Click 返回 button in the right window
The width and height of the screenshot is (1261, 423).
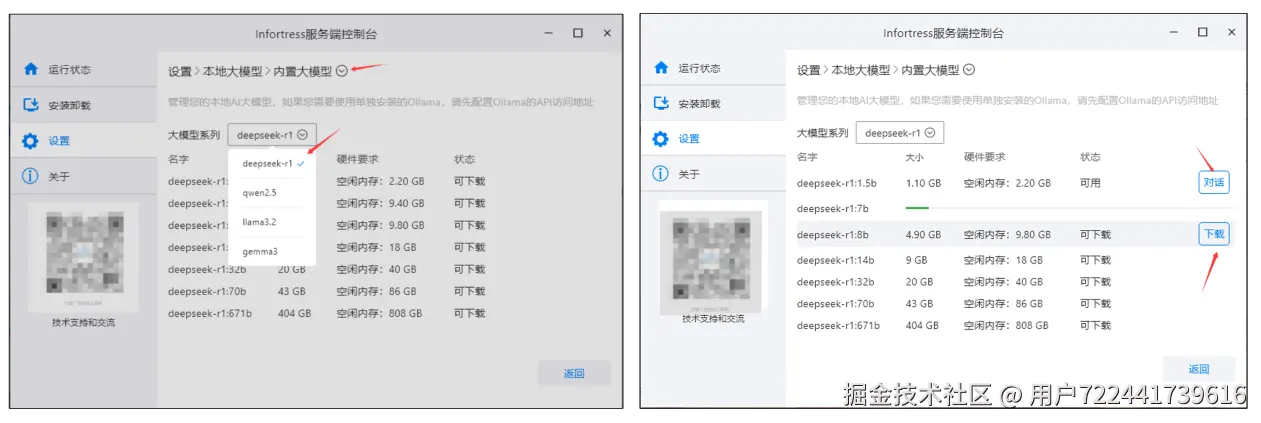pyautogui.click(x=1199, y=369)
